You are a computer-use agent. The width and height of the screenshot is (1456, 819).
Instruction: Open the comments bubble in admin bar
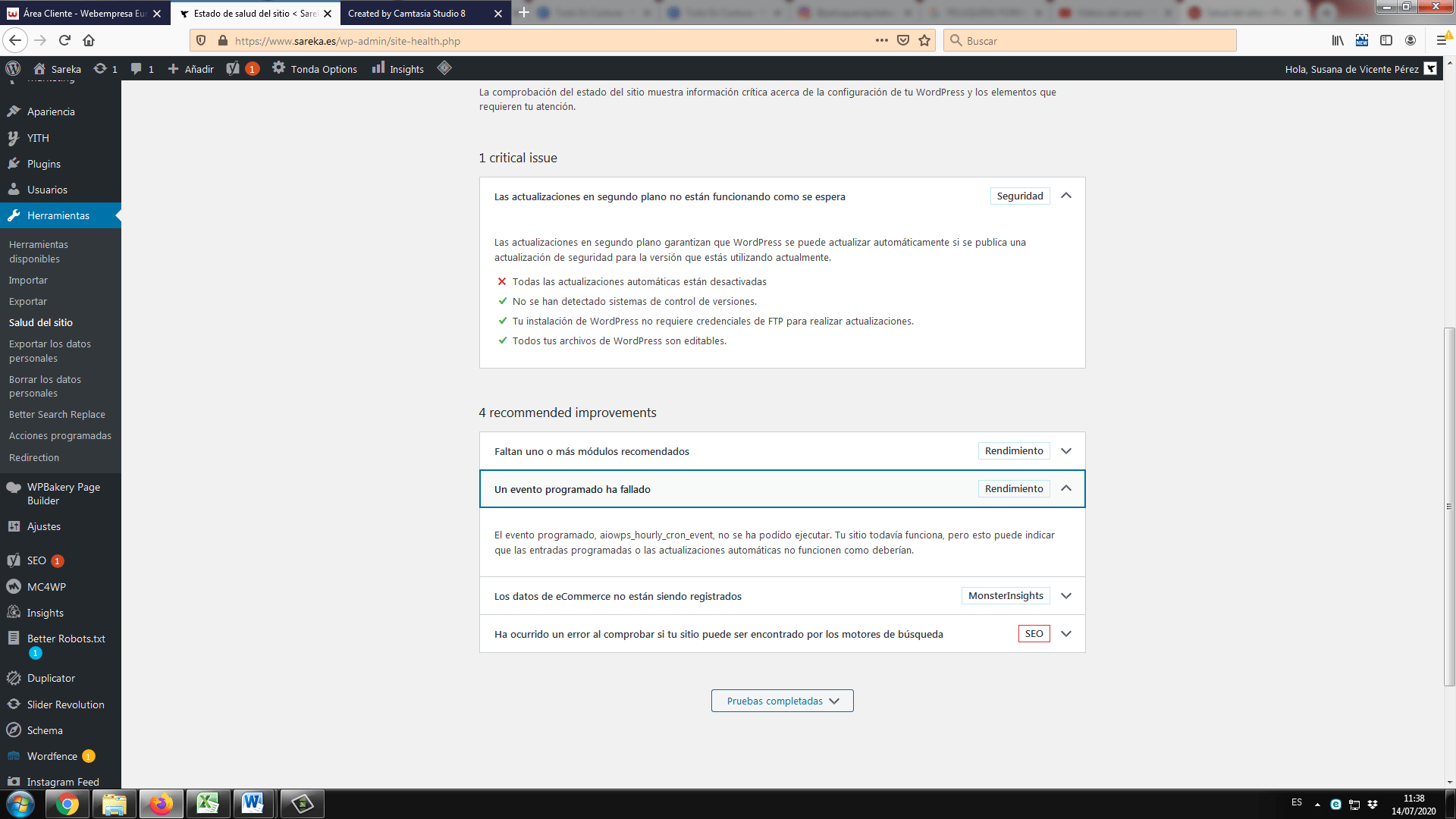(142, 68)
